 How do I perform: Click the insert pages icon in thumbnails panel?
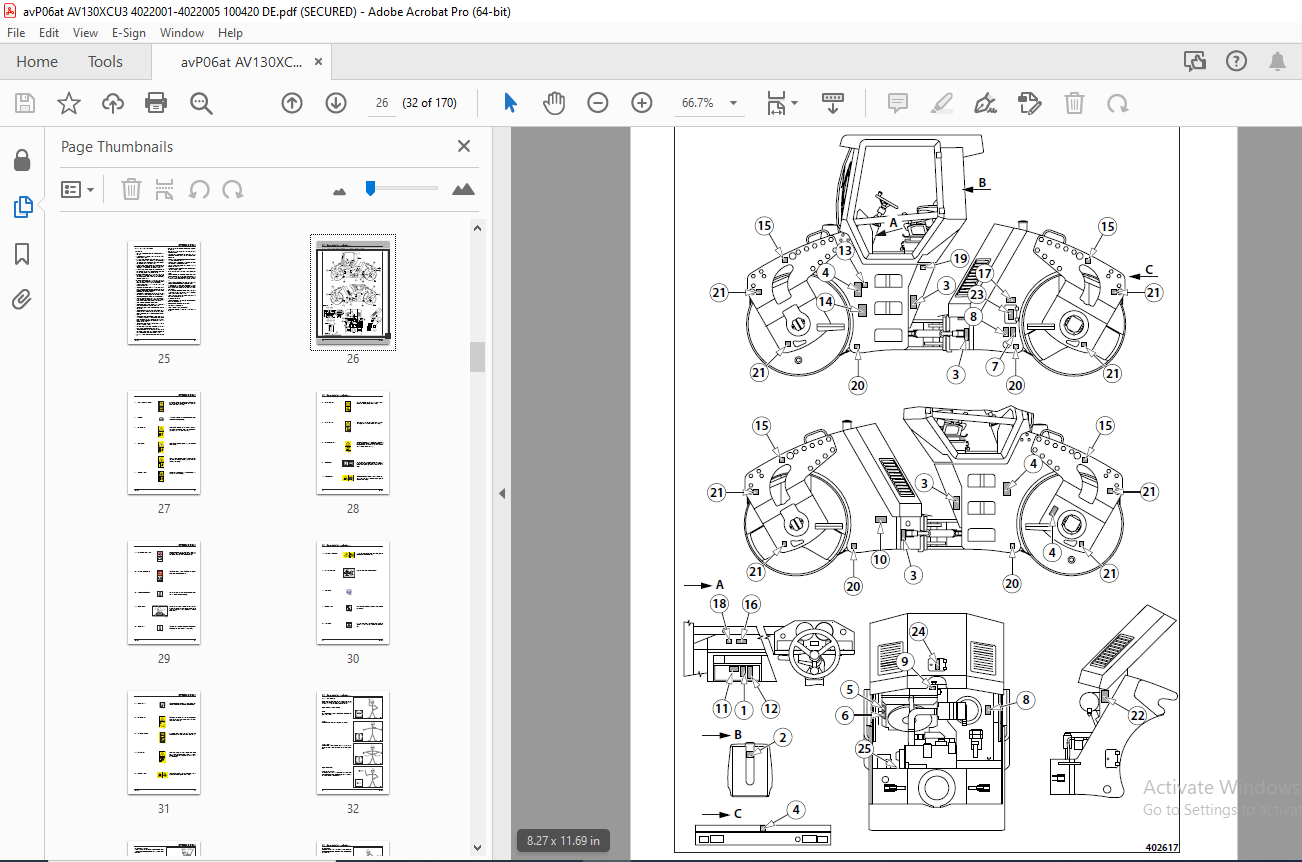[165, 189]
